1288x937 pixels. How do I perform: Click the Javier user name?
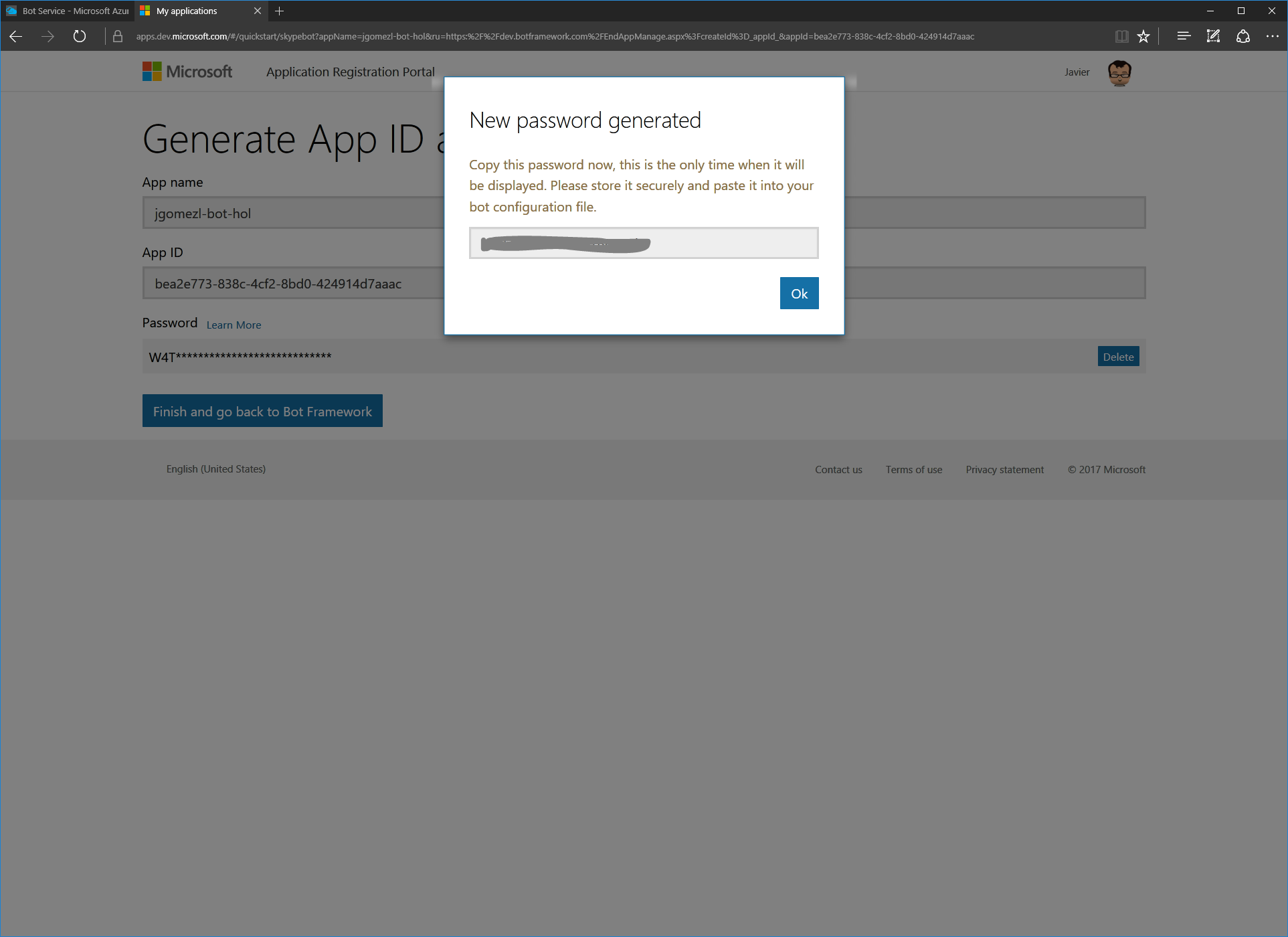(1077, 72)
